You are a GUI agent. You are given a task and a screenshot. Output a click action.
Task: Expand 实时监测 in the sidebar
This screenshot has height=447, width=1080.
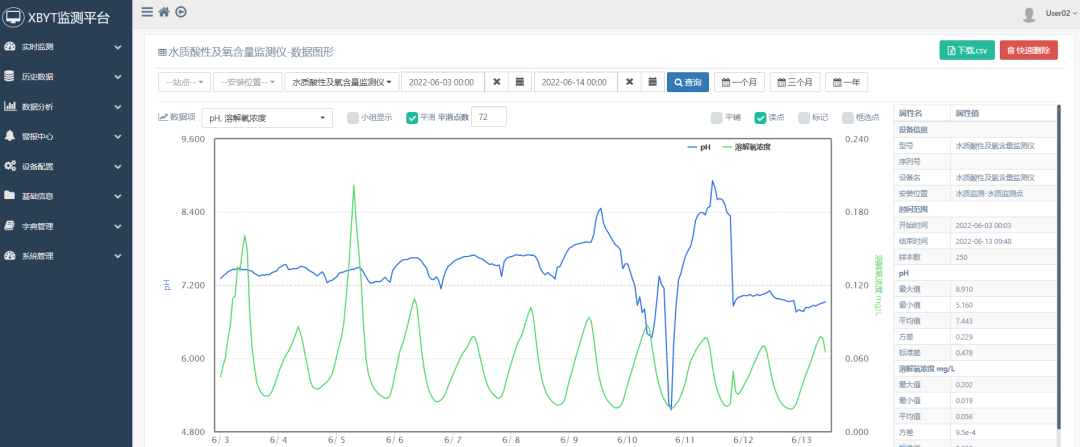[65, 47]
